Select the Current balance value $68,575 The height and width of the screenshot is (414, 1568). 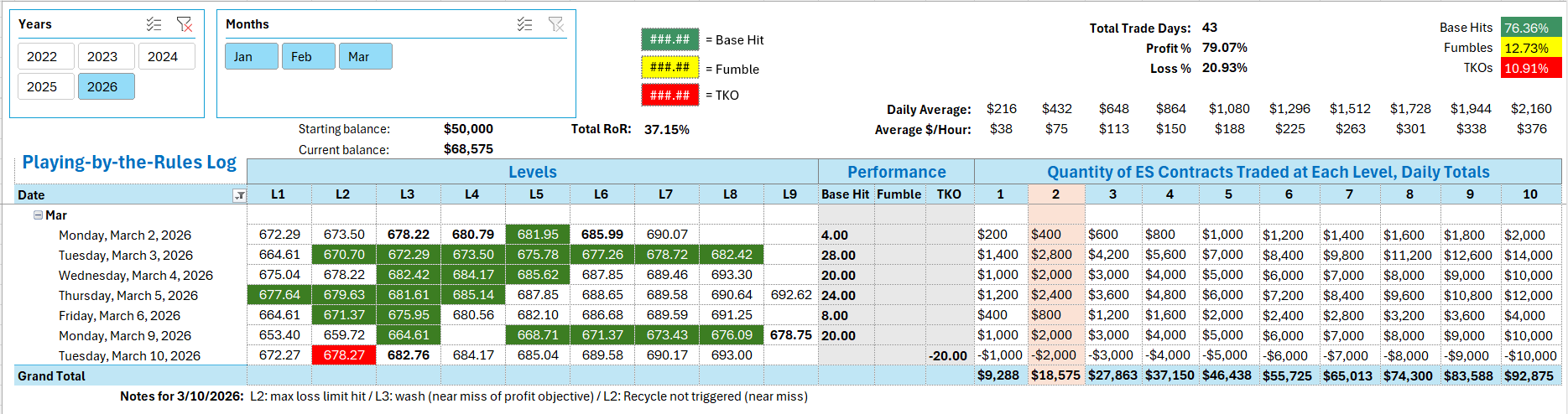(x=467, y=149)
